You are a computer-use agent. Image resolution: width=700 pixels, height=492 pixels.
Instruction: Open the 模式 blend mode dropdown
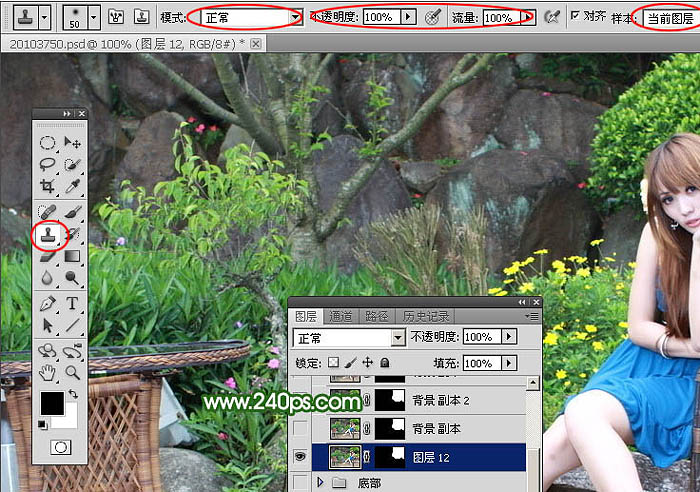pos(295,18)
